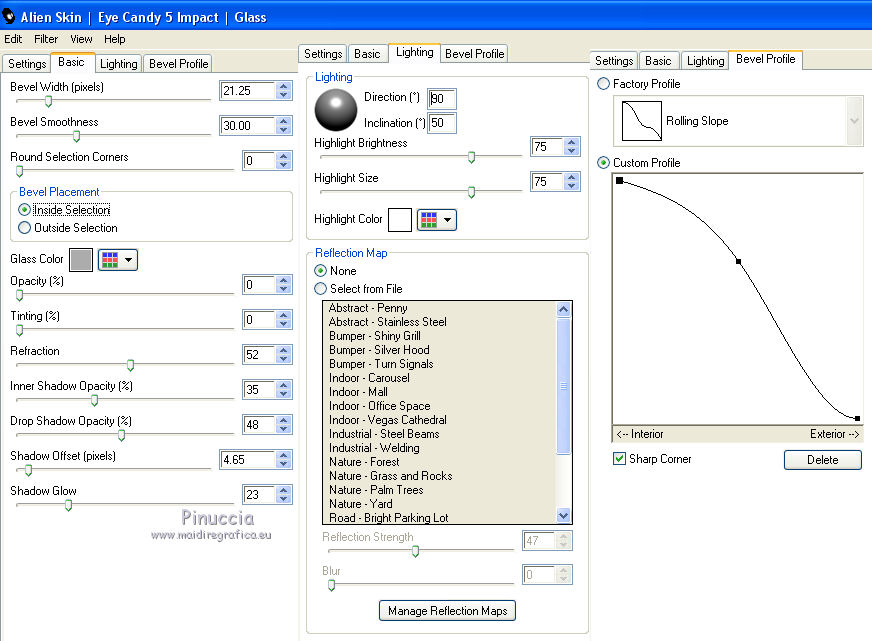This screenshot has width=872, height=641.
Task: Select 'Industrial - Welding' reflection map
Action: click(x=374, y=448)
